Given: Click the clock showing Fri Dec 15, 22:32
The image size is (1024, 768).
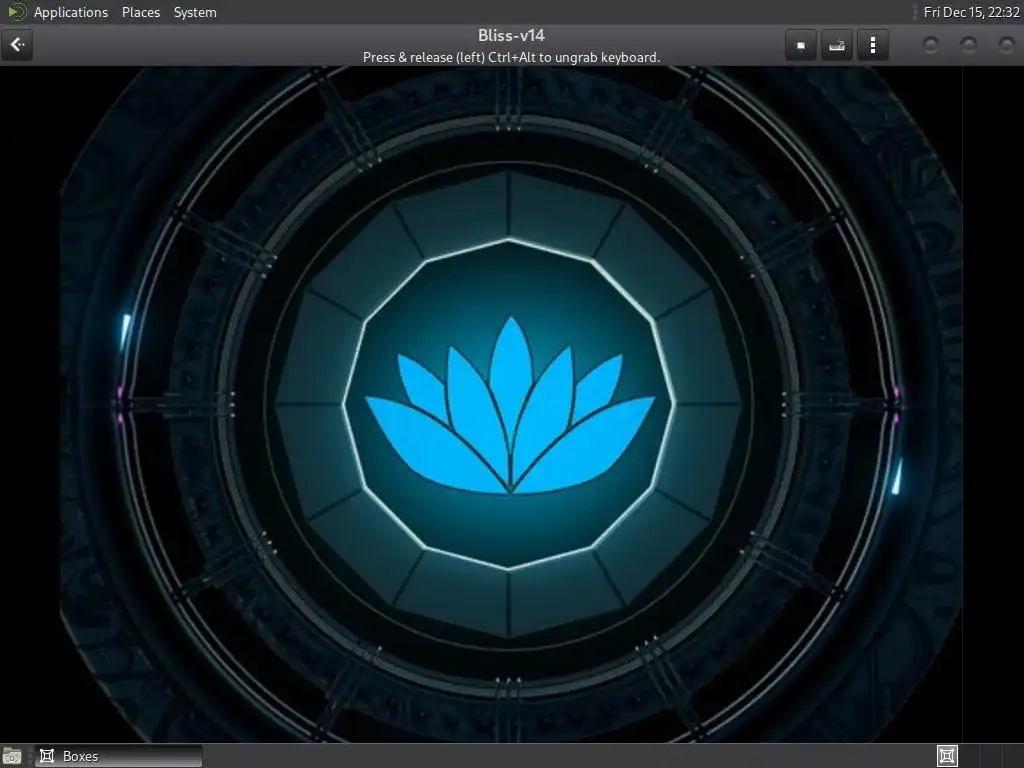Looking at the screenshot, I should pyautogui.click(x=971, y=12).
